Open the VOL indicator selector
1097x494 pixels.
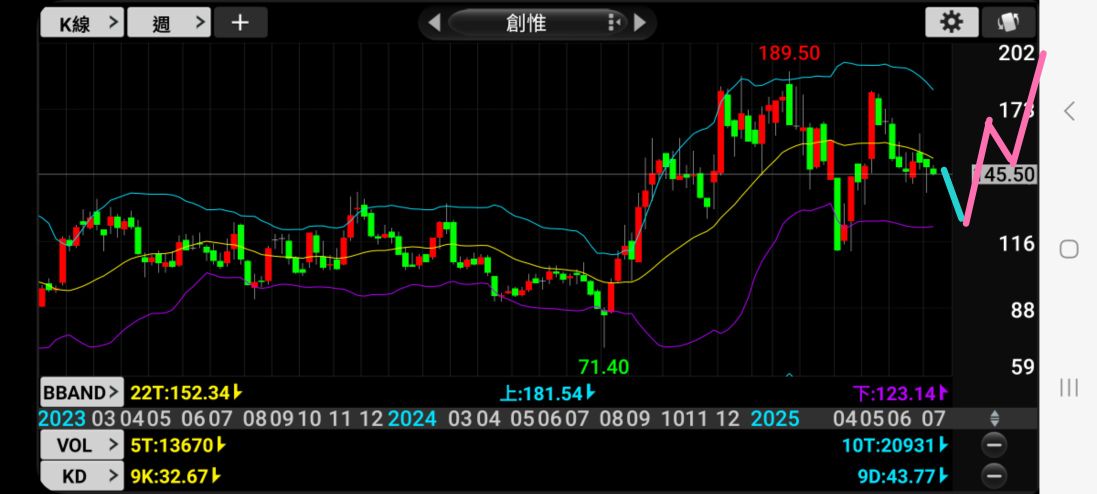pos(82,444)
